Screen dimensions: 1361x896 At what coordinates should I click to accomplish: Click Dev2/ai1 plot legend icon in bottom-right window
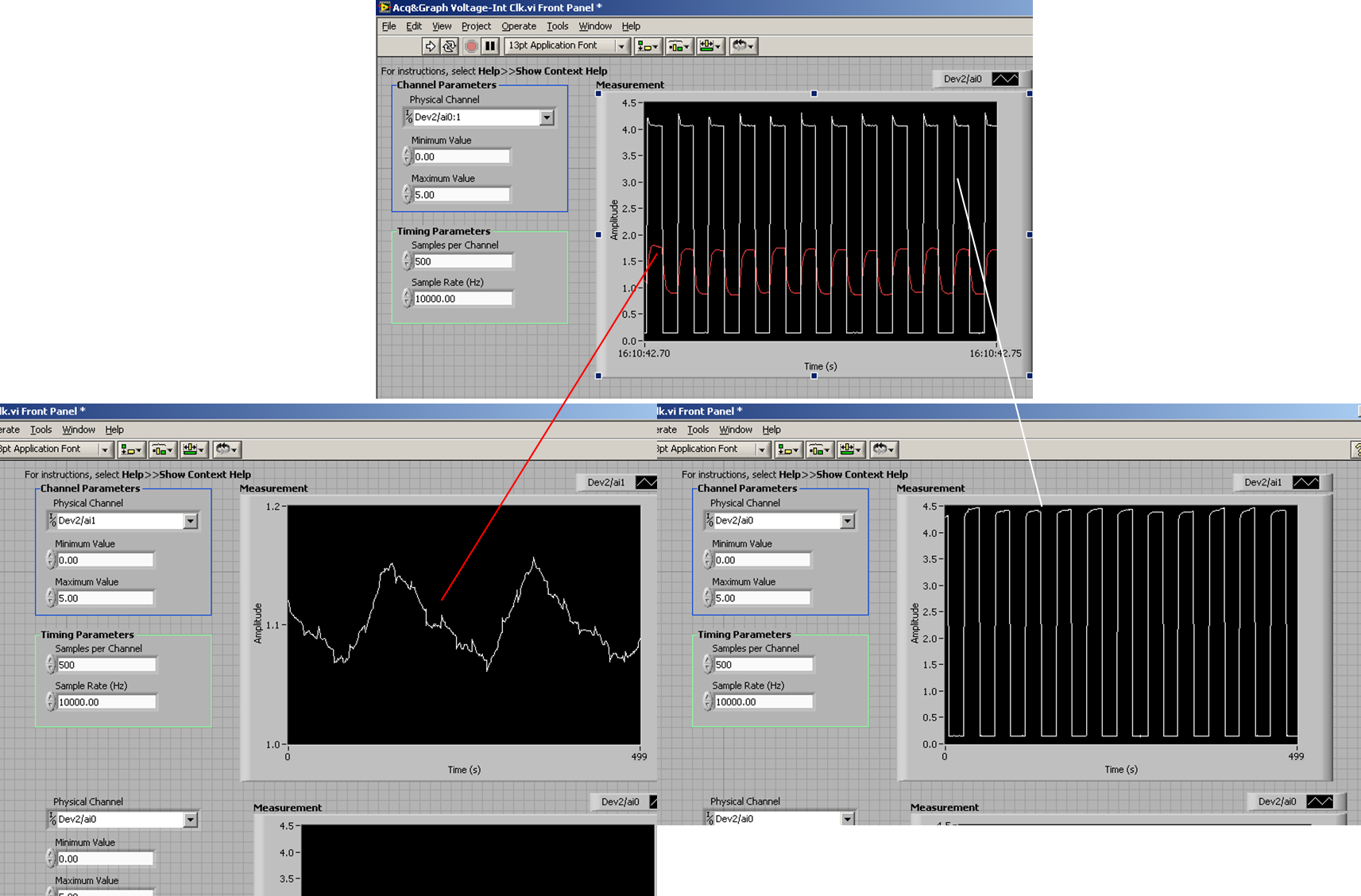[x=1305, y=482]
